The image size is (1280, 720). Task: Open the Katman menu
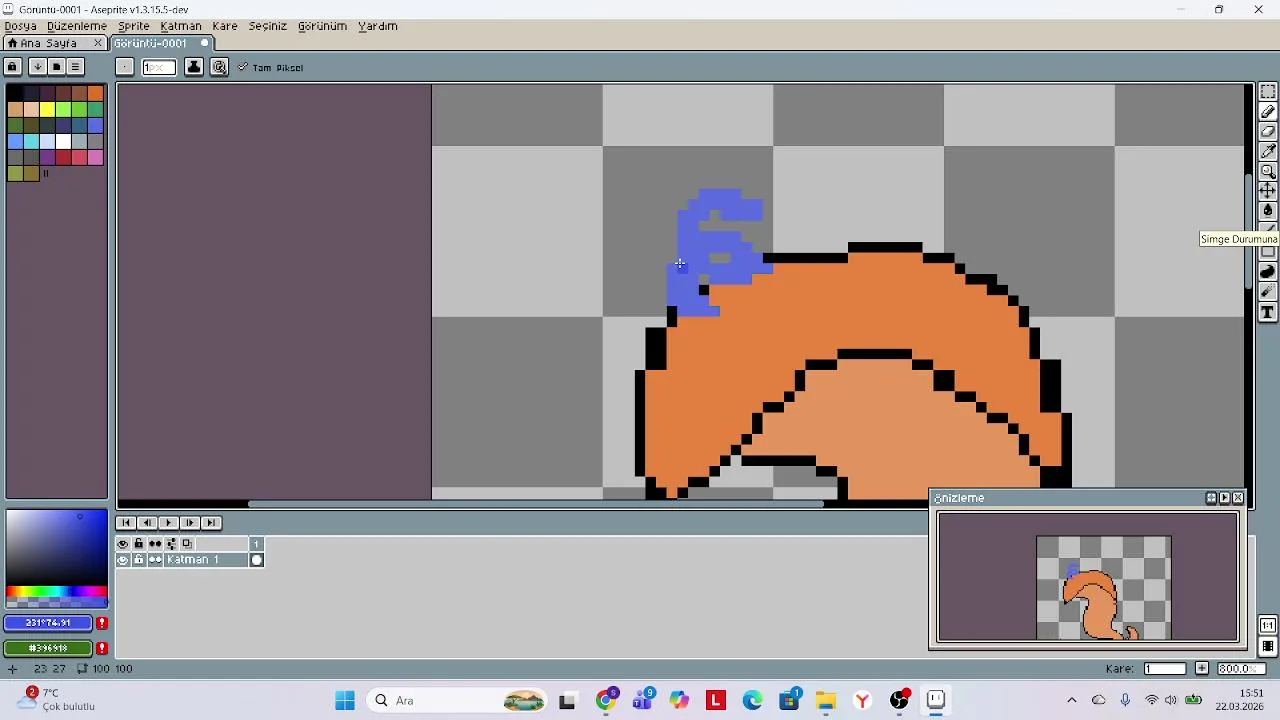pos(181,26)
